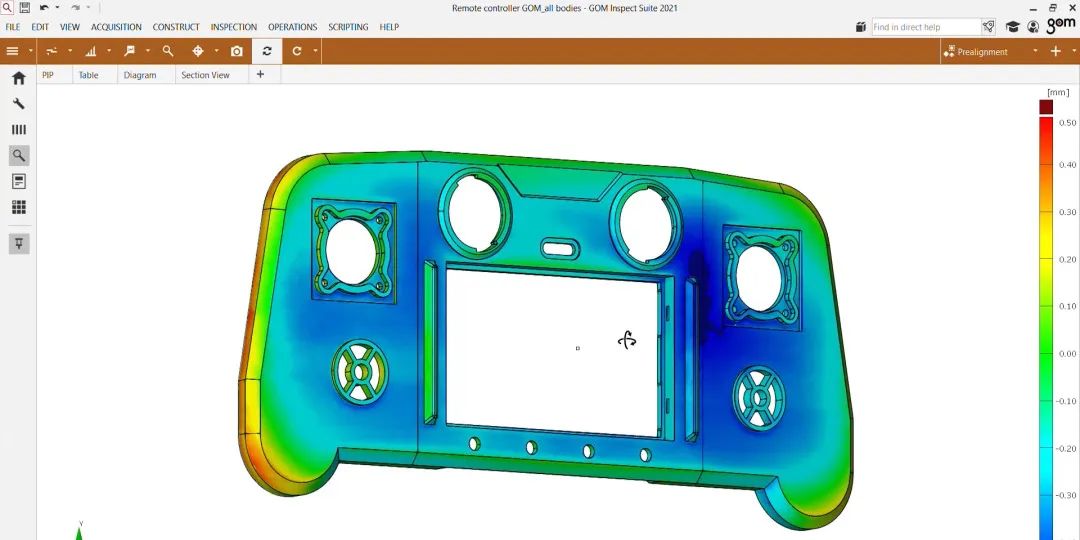Click the bar chart inspection icon
The height and width of the screenshot is (540, 1080).
coord(90,51)
